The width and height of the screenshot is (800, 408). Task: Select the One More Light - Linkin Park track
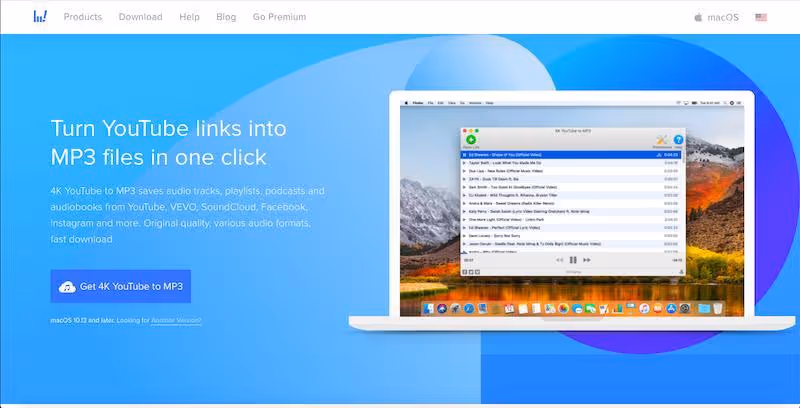tap(571, 219)
